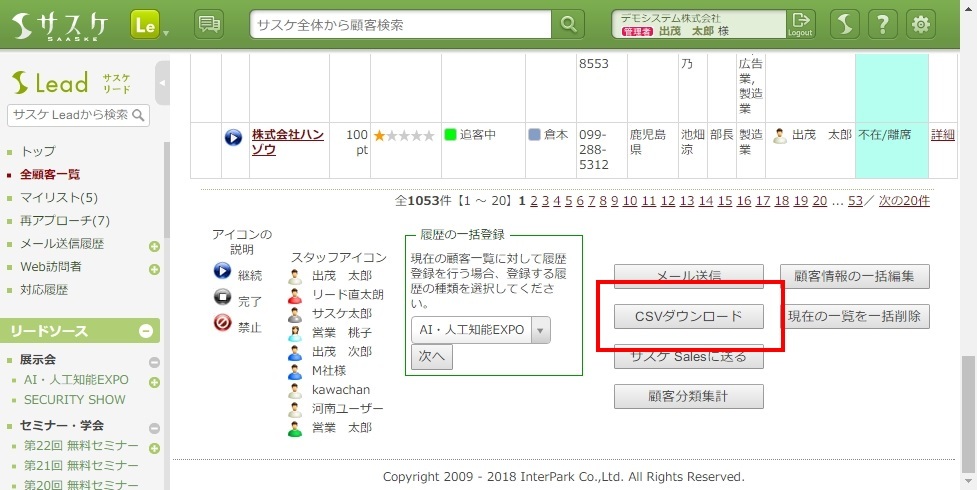Go to 次の20件 pagination link
The width and height of the screenshot is (977, 490).
pos(903,201)
